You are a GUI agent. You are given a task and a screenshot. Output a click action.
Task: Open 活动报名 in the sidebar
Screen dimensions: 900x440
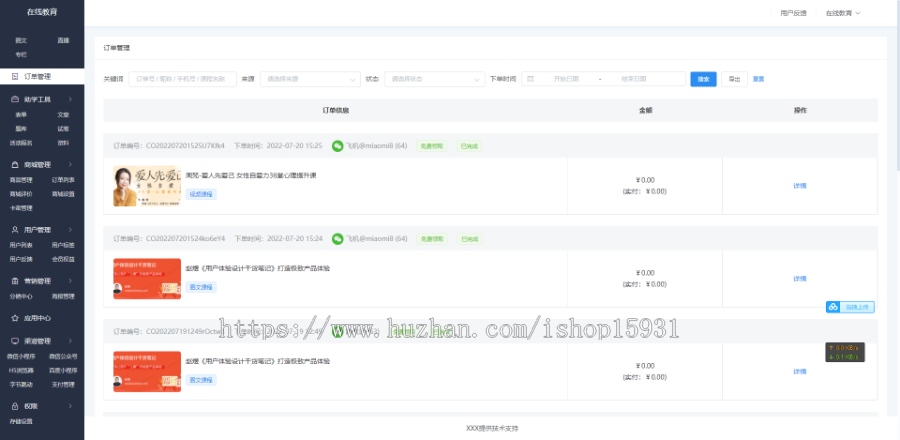coord(21,143)
